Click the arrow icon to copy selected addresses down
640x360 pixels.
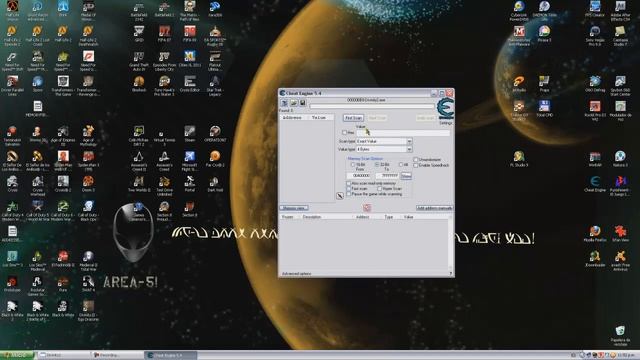click(340, 196)
